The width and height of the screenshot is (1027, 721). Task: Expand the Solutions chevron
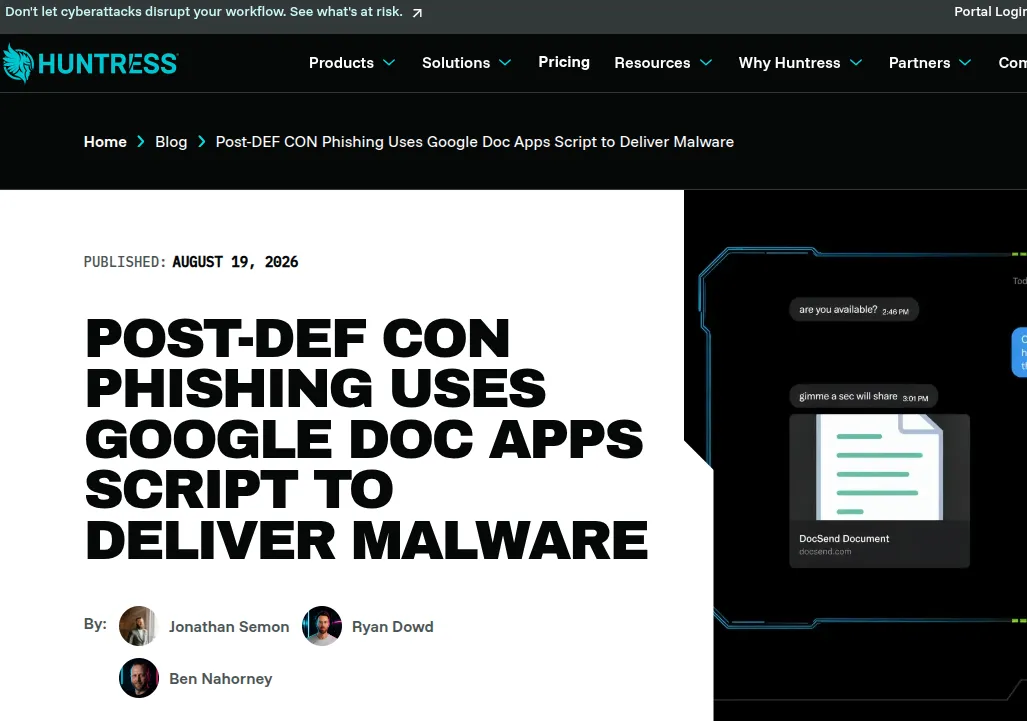click(x=505, y=63)
